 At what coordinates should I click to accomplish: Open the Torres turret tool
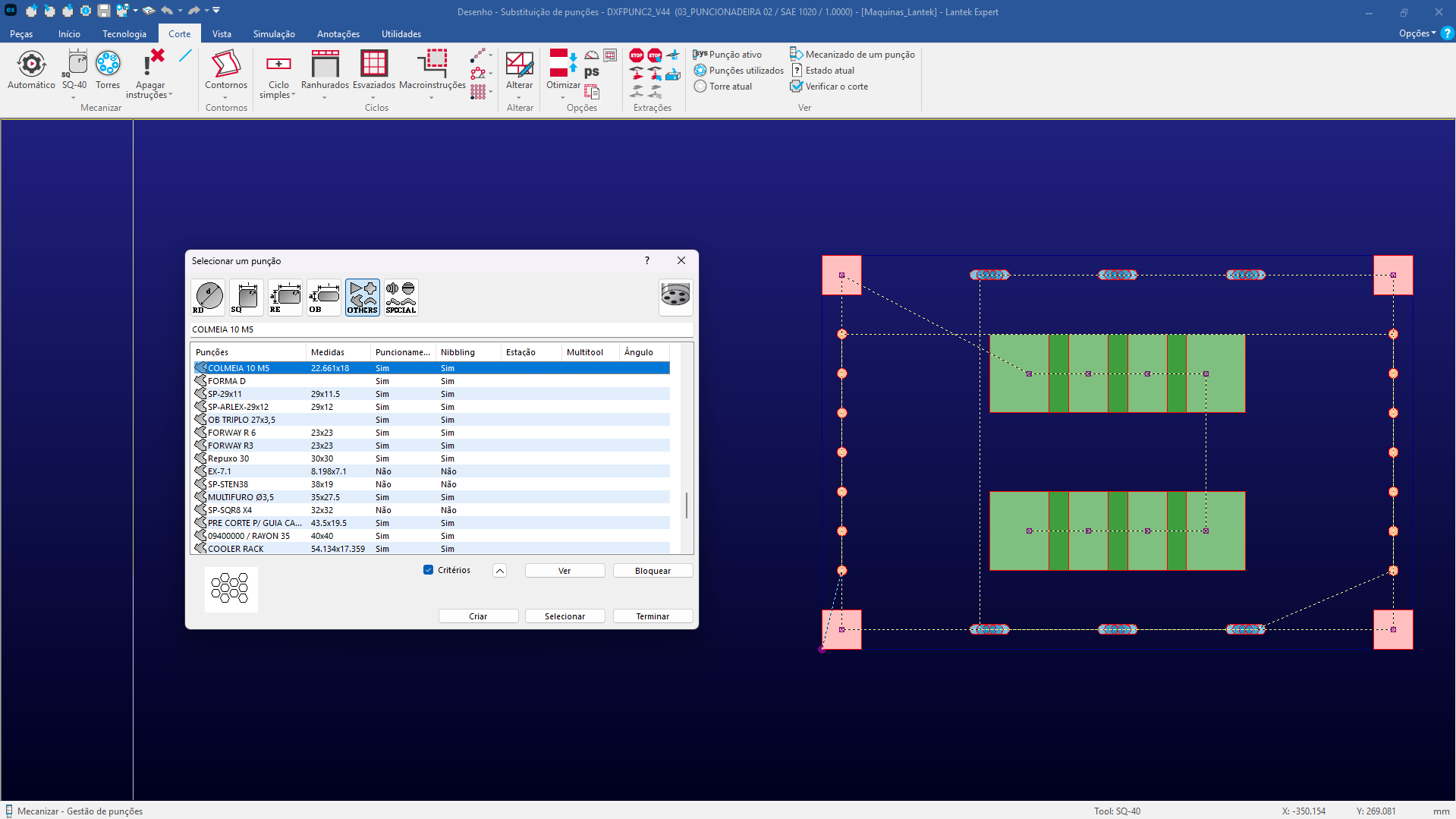(108, 71)
